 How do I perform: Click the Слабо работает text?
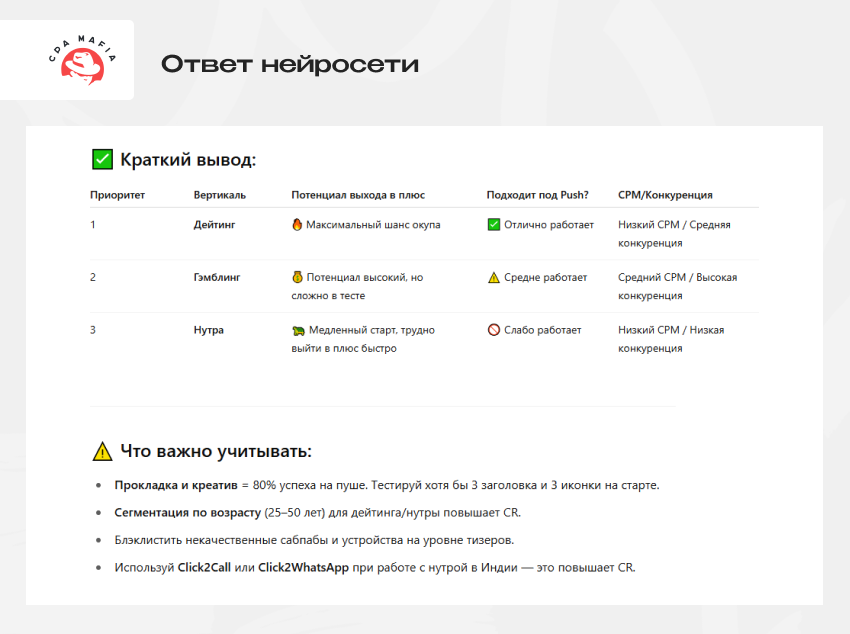pos(542,330)
